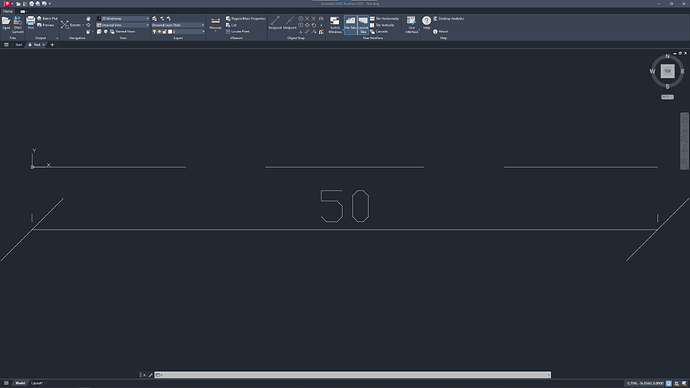
Task: Run the List command
Action: (231, 25)
